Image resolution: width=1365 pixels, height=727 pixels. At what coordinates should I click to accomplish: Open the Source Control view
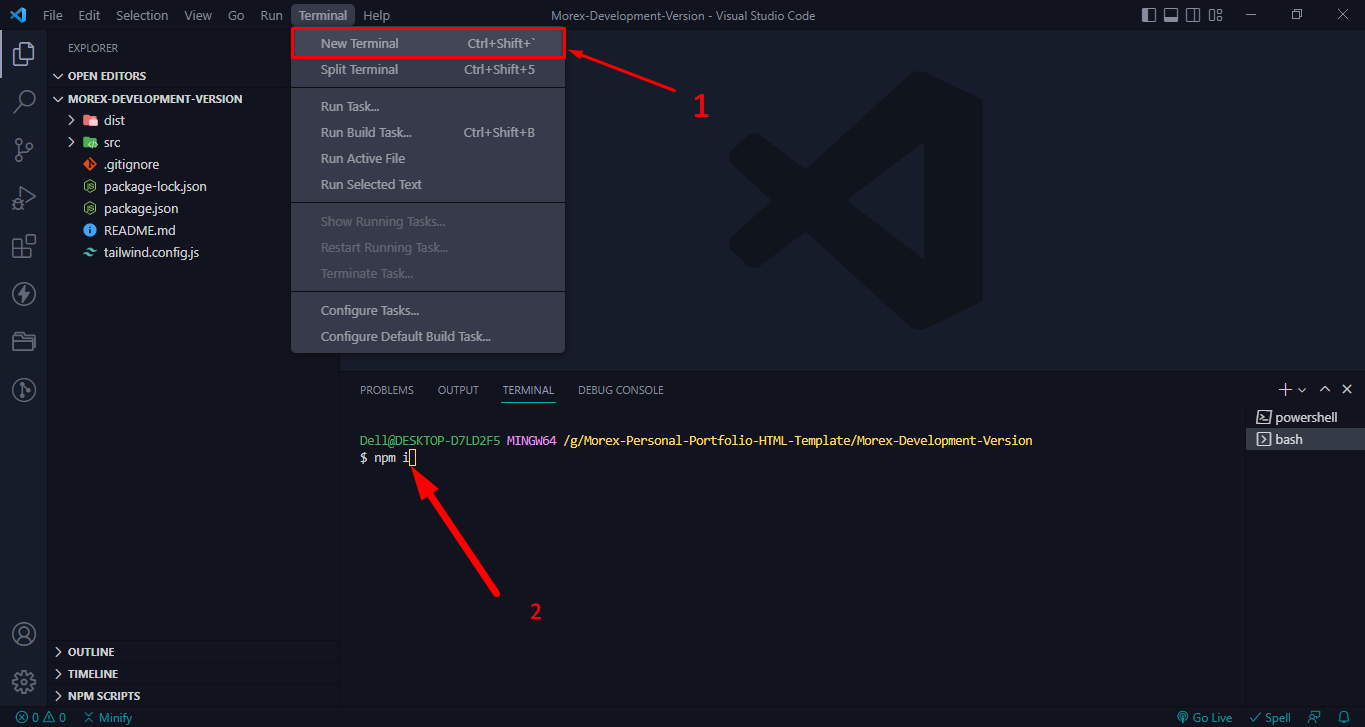(x=24, y=150)
